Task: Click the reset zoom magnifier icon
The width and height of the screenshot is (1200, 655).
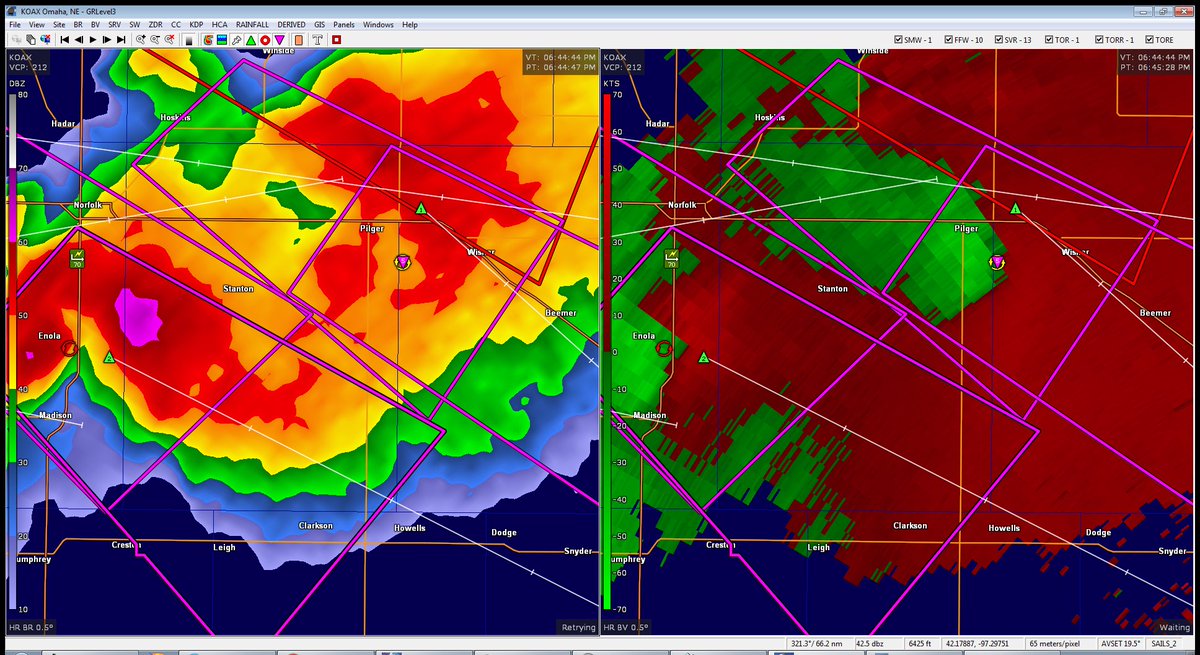Action: tap(169, 39)
